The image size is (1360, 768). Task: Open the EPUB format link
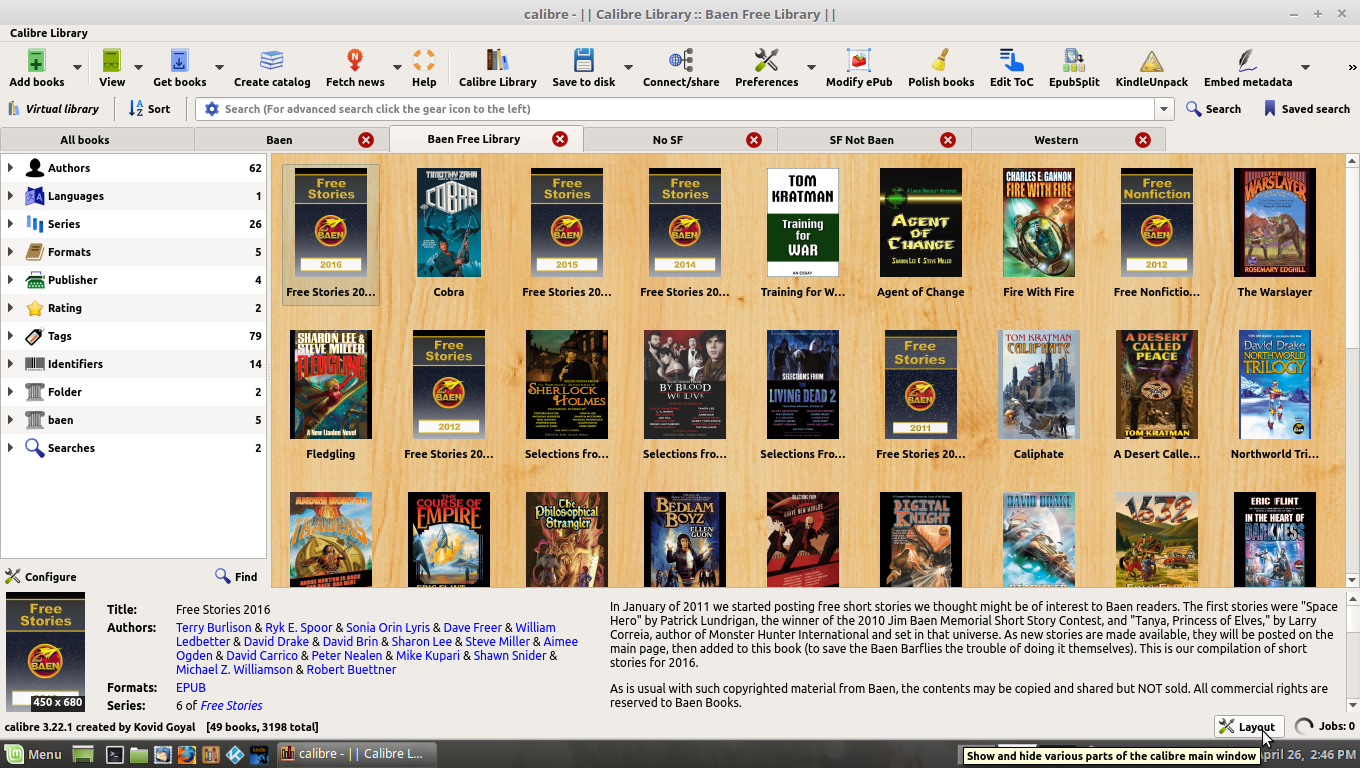click(191, 688)
